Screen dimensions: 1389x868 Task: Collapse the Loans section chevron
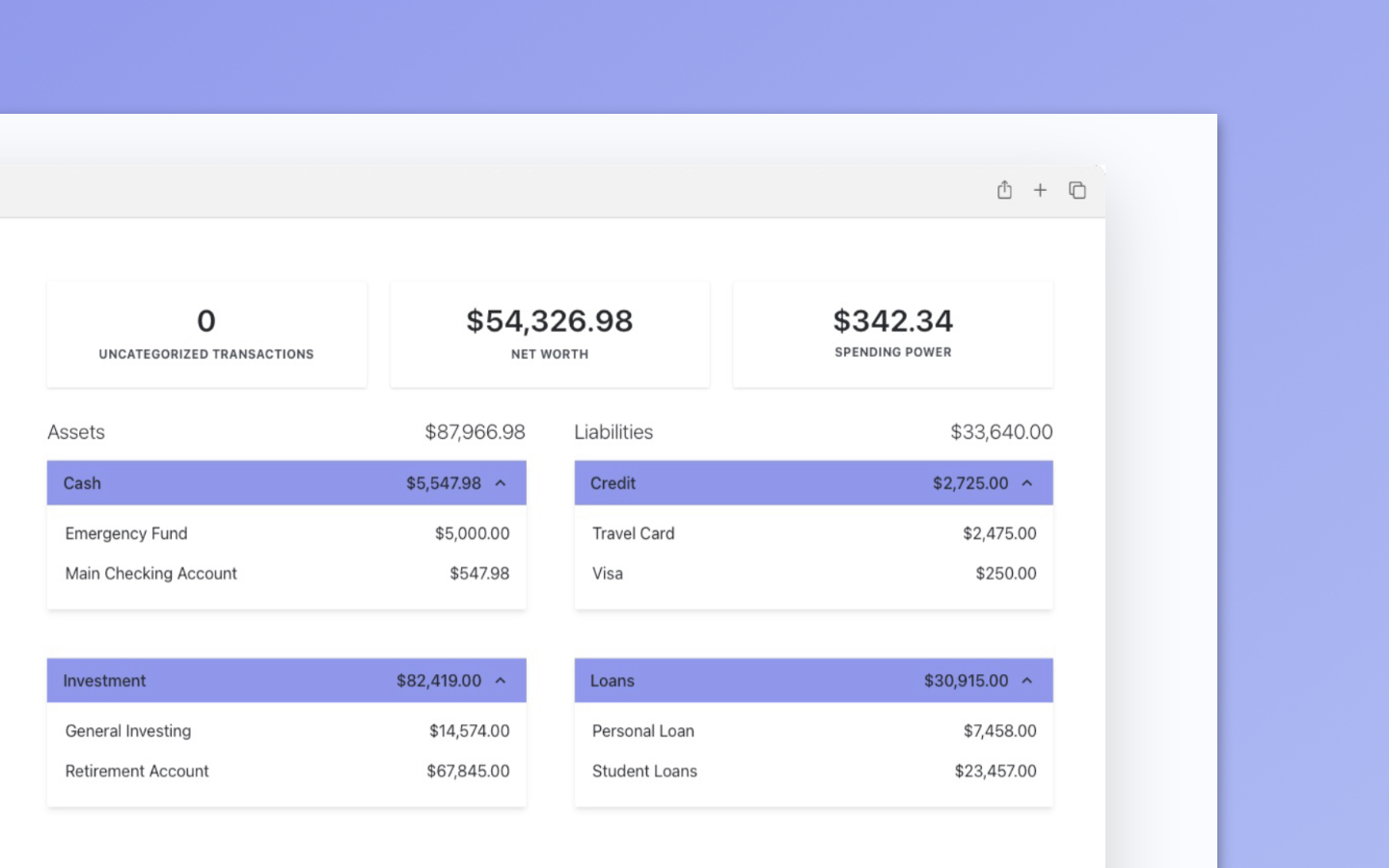coord(1027,681)
